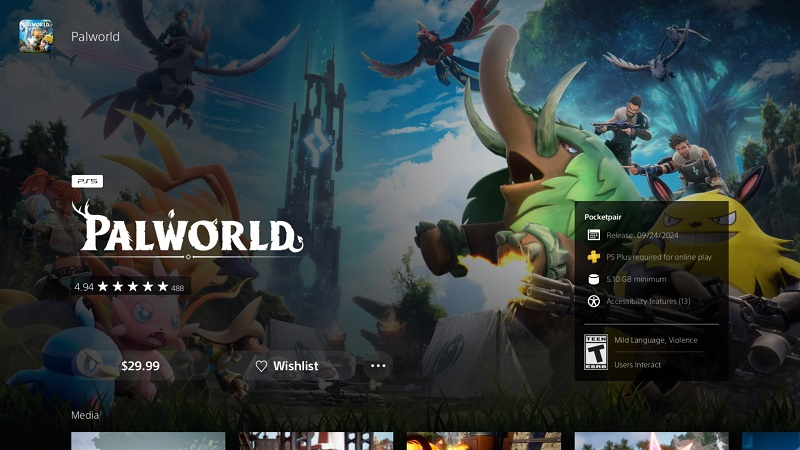Open the three-dot more options menu

378,366
